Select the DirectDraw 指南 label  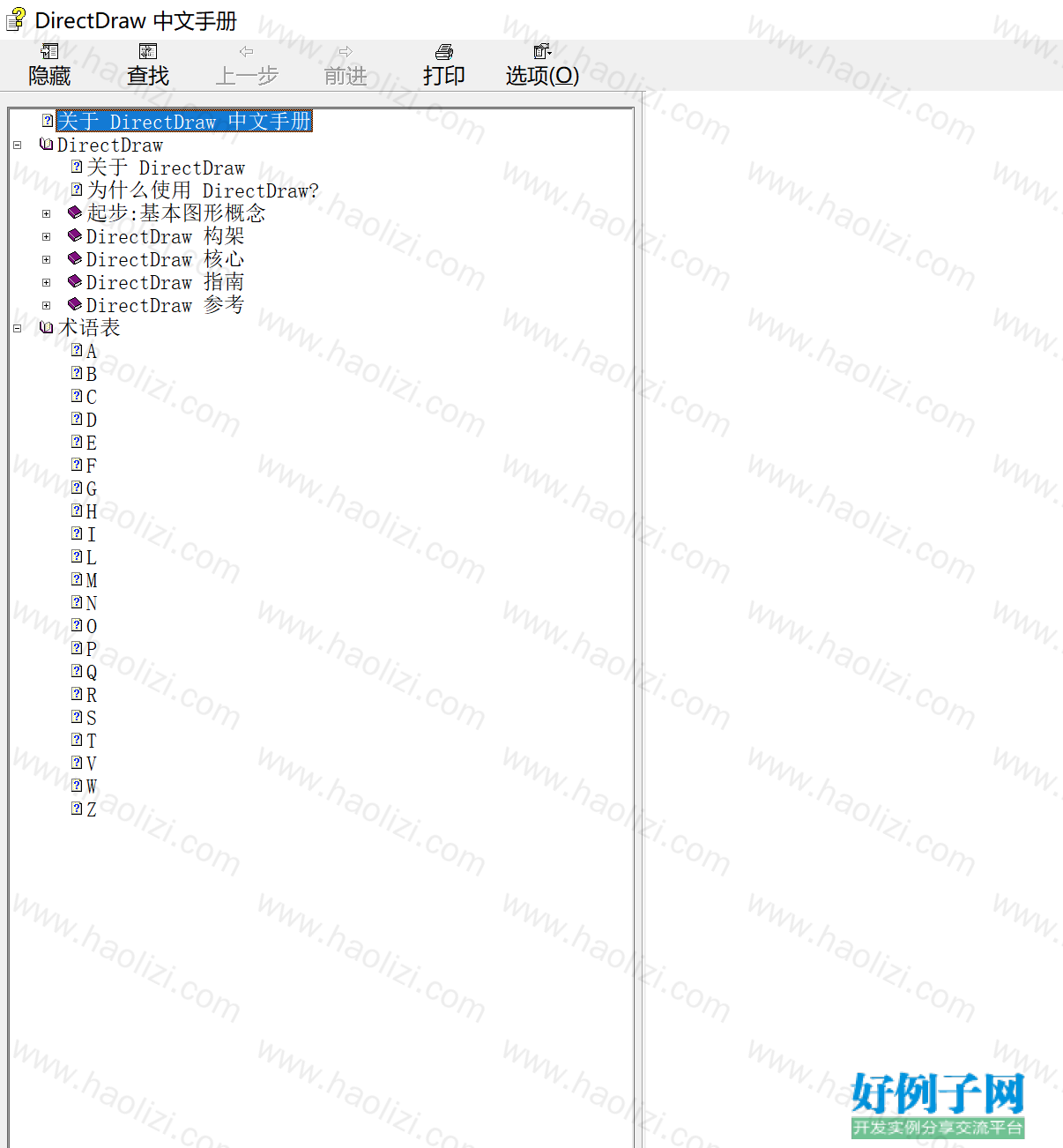[165, 282]
